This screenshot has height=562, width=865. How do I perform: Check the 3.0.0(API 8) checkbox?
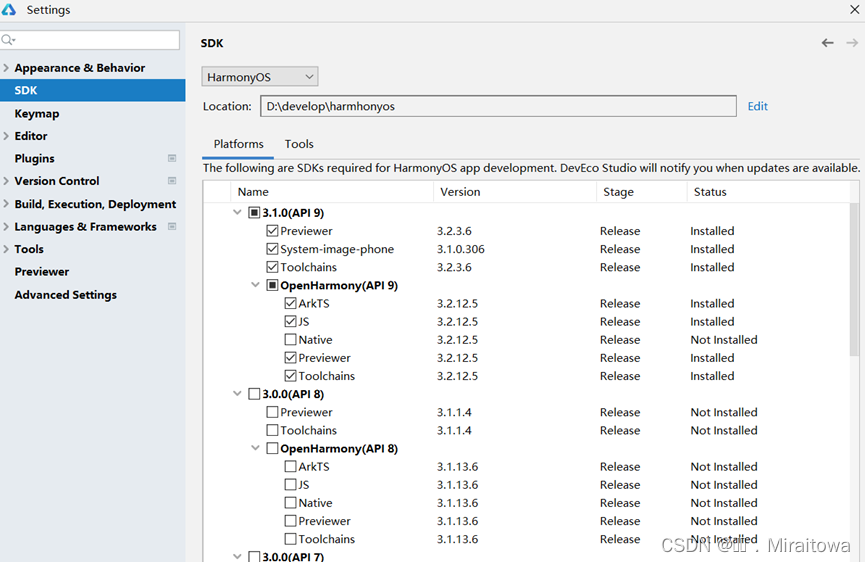254,394
